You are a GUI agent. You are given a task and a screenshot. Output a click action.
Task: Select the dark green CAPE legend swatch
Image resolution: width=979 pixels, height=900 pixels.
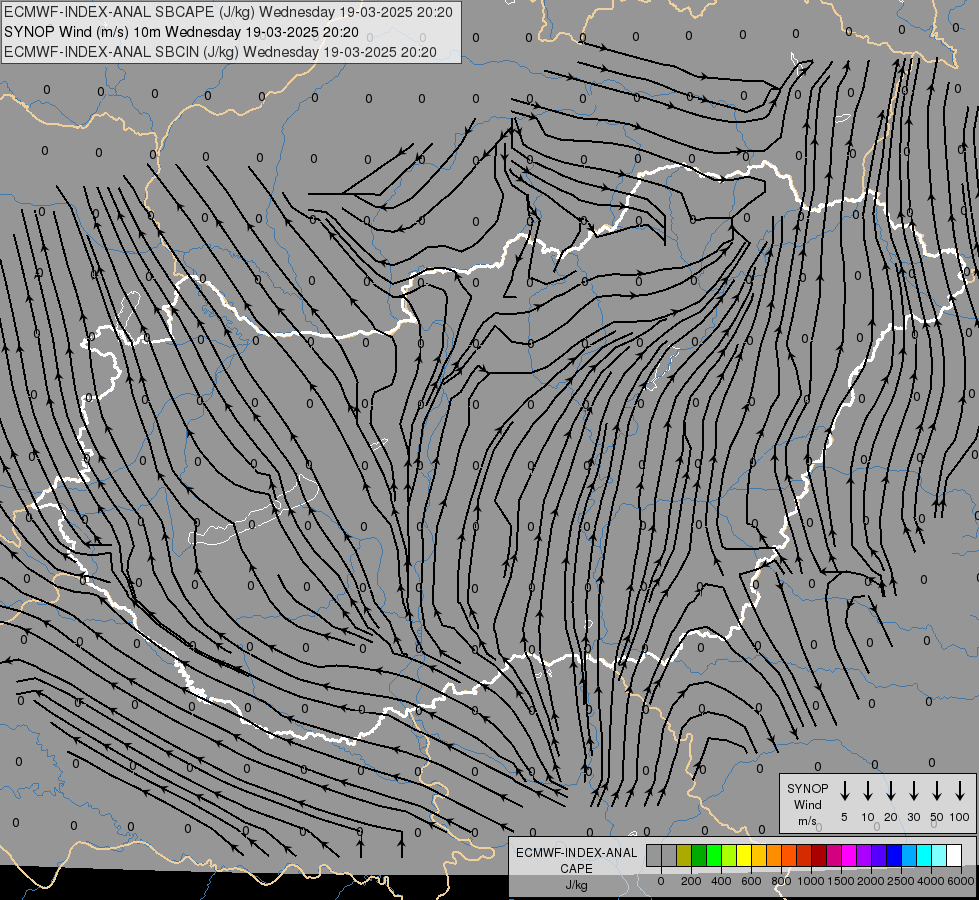coord(699,855)
